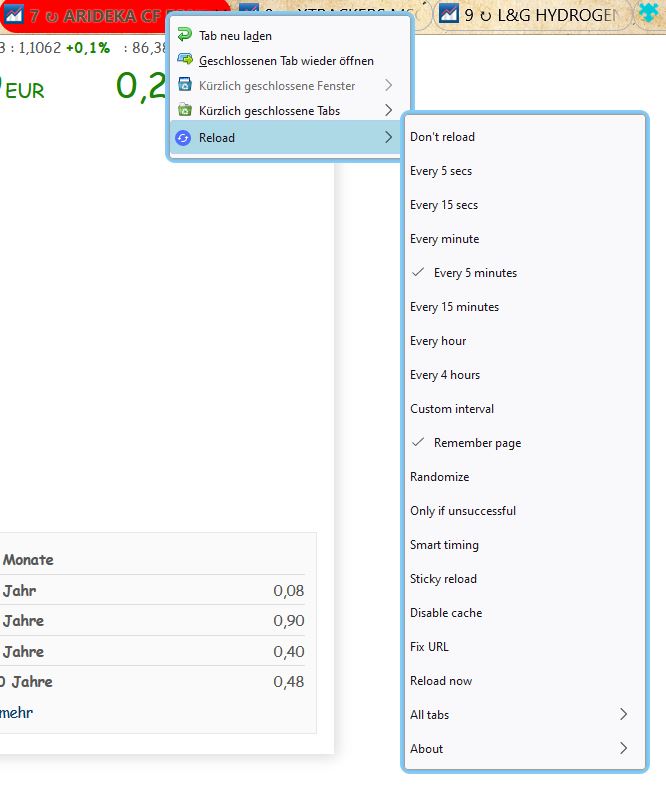Choose 'Don't reload' from the menu
The height and width of the screenshot is (794, 666).
(442, 137)
